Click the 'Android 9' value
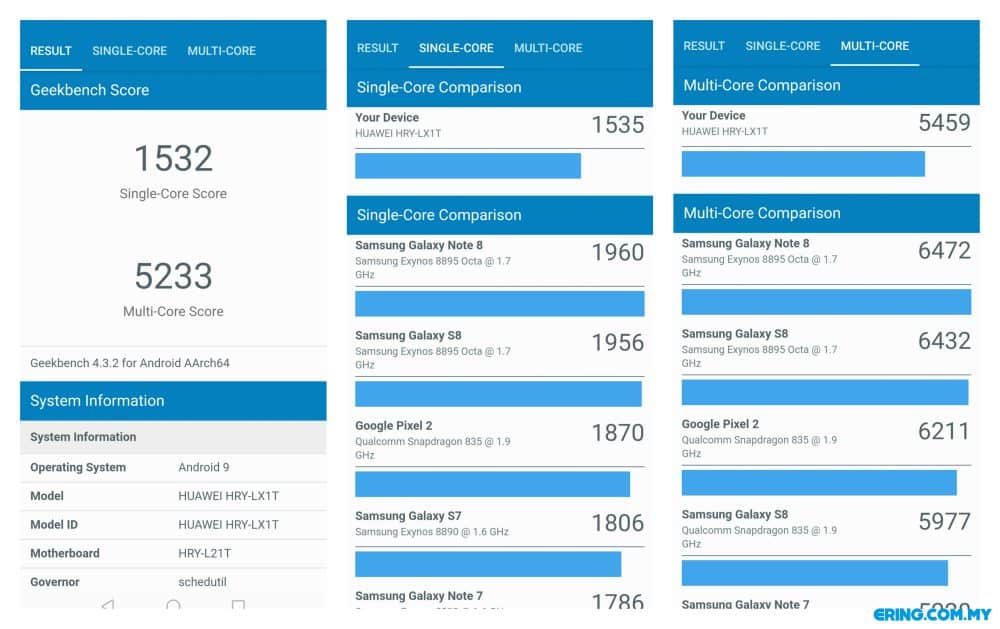The height and width of the screenshot is (629, 1000). 203,467
